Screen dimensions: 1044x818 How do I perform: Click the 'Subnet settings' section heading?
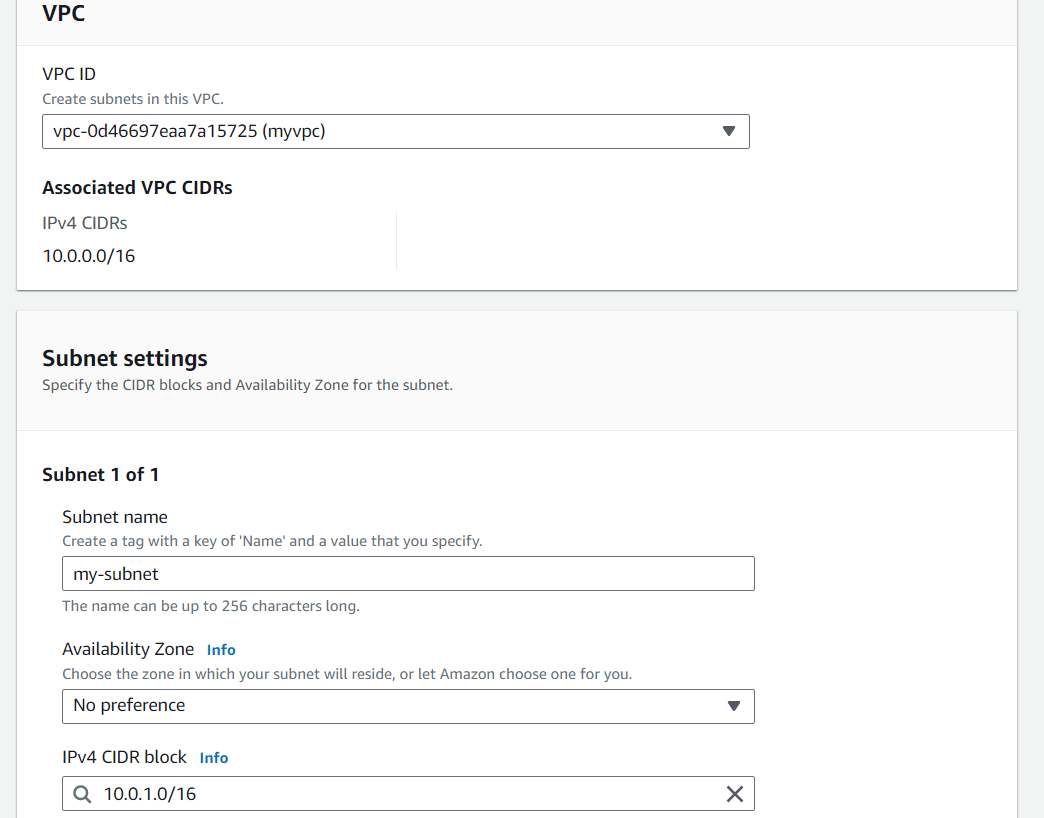125,359
